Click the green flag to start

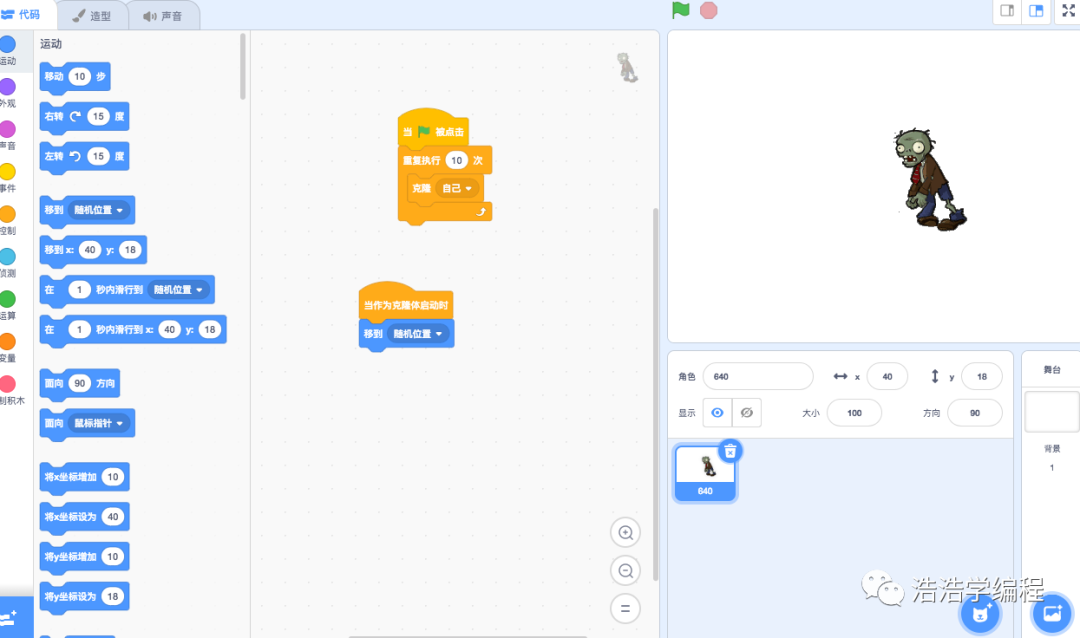(681, 11)
